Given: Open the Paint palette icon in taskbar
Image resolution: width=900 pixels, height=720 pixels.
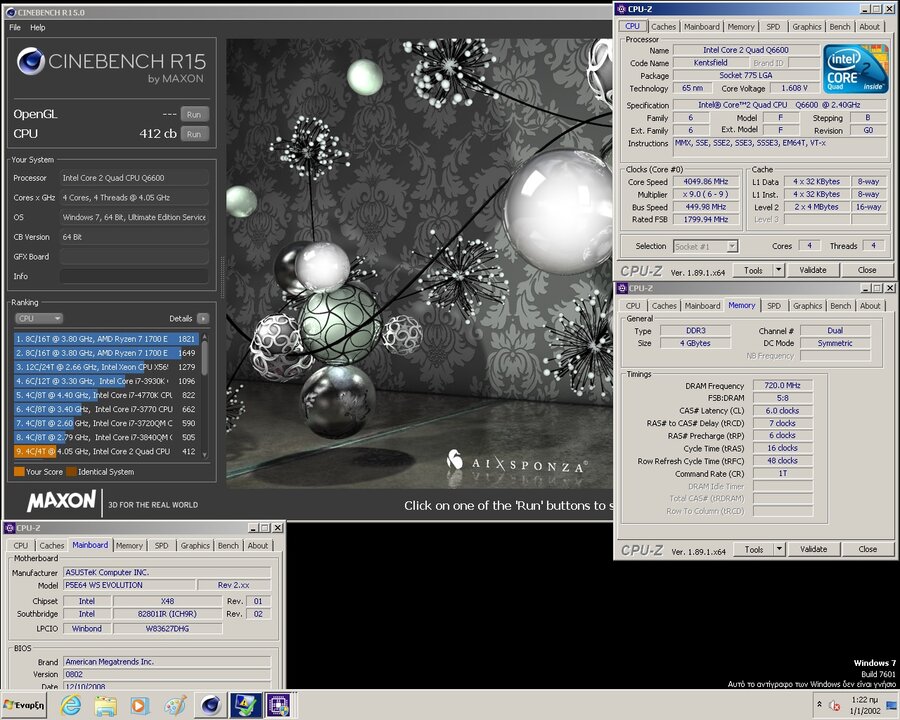Looking at the screenshot, I should coord(175,705).
